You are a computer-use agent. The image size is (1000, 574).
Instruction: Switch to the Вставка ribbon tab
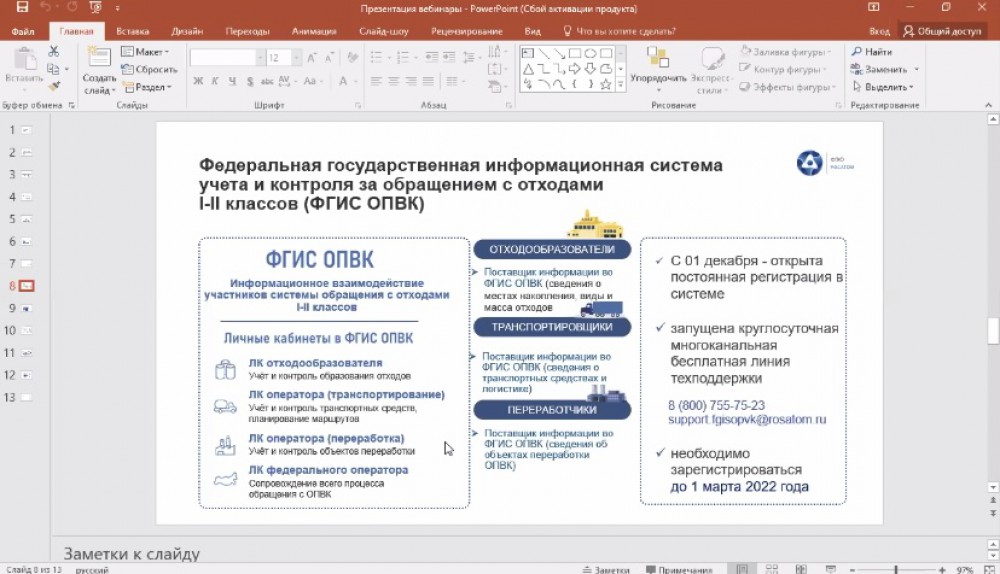[133, 31]
